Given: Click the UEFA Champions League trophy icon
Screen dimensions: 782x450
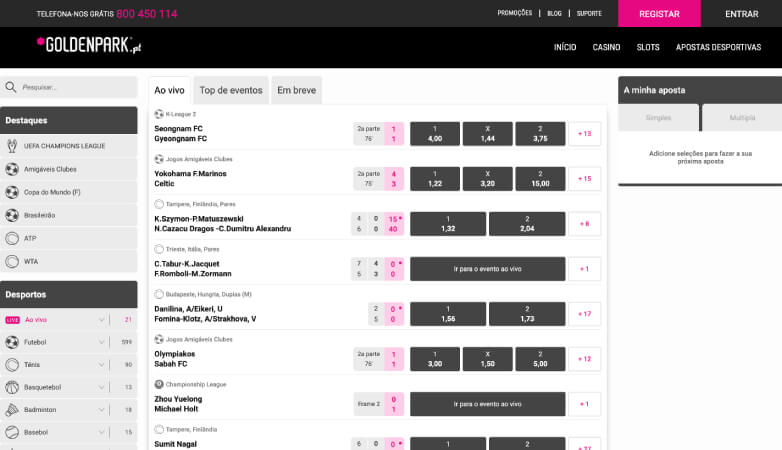Looking at the screenshot, I should tap(12, 146).
